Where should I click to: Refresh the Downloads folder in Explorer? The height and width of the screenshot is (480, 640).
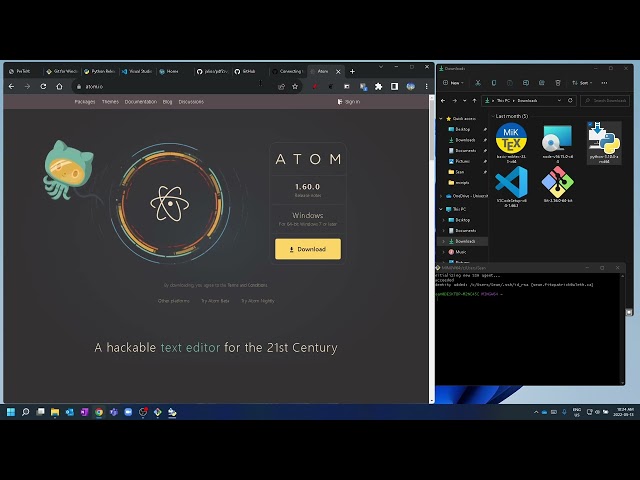click(x=570, y=100)
